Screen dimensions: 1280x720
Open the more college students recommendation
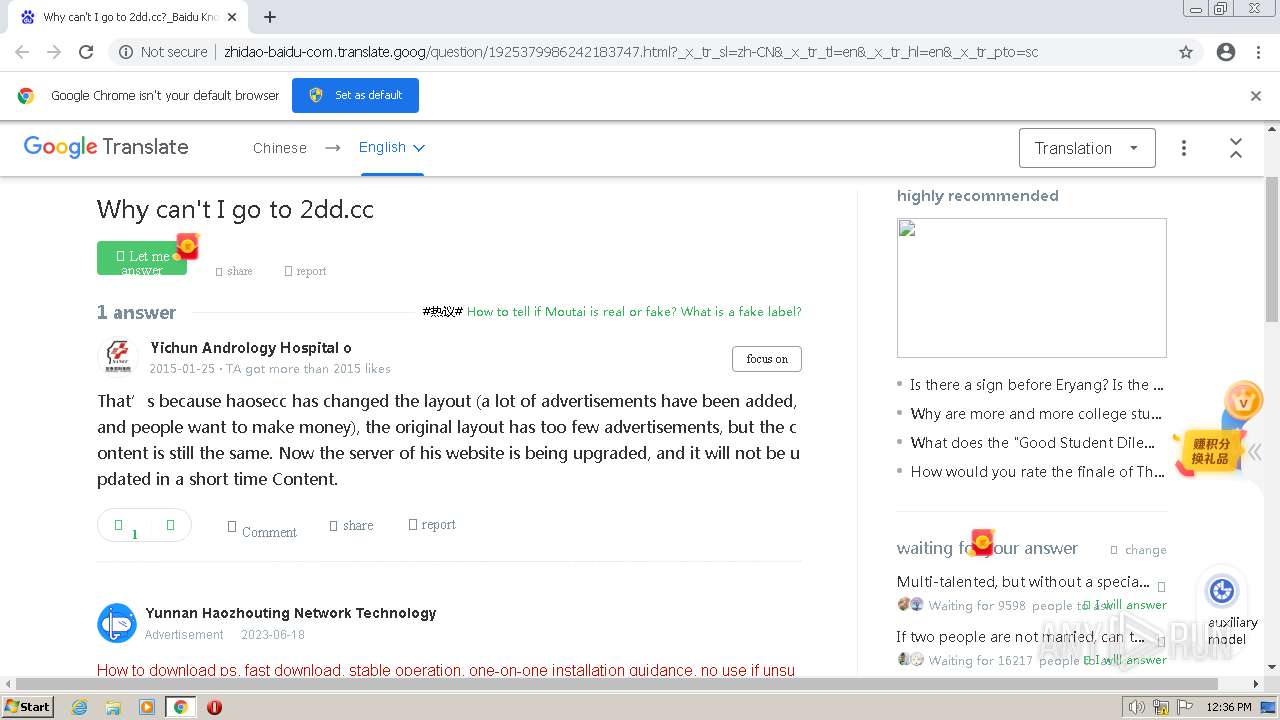[x=1037, y=414]
